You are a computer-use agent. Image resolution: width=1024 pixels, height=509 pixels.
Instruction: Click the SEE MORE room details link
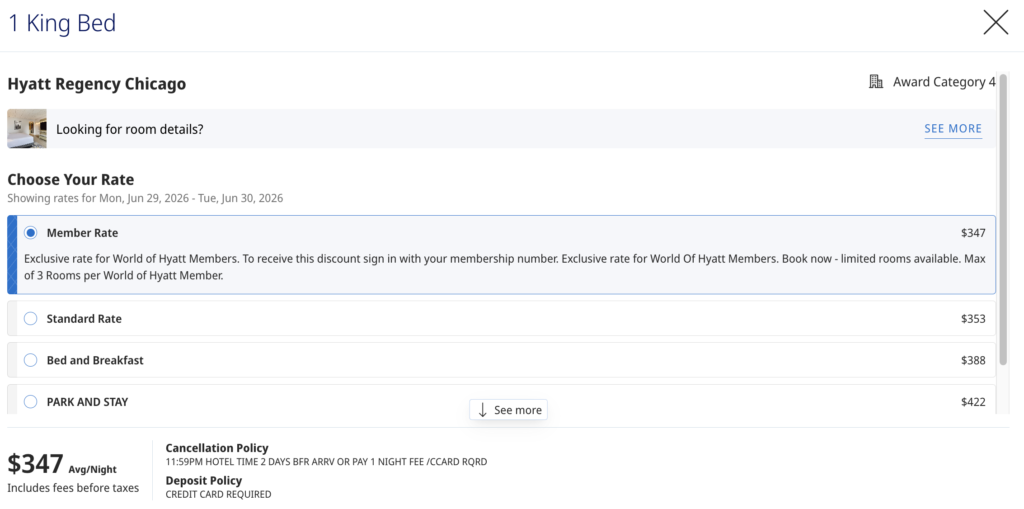[953, 129]
